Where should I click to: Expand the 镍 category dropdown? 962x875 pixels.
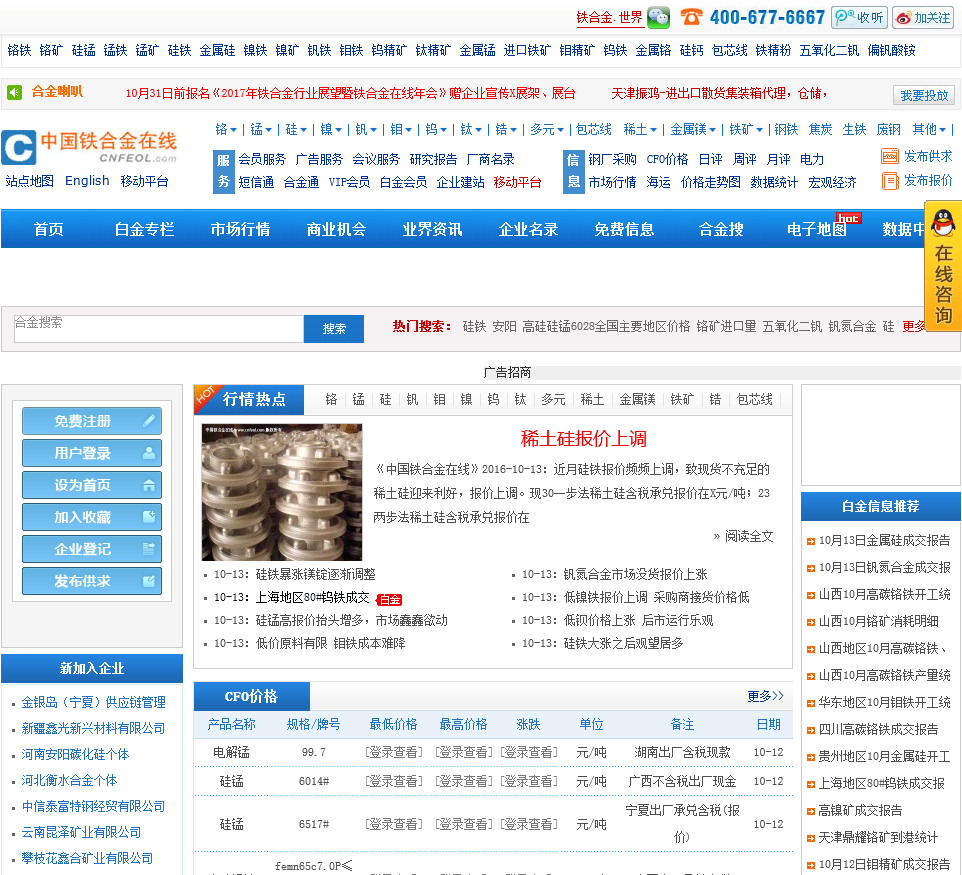tap(331, 129)
